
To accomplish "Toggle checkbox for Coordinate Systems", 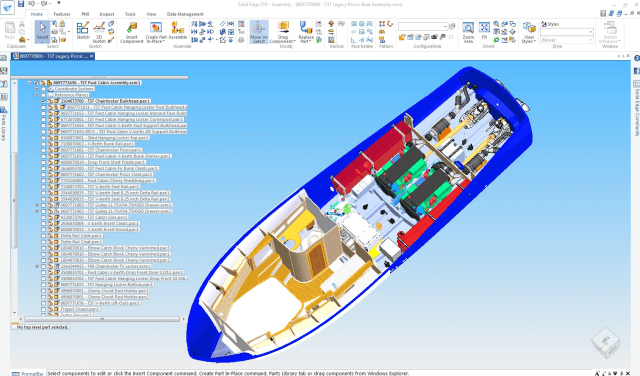I will pyautogui.click(x=44, y=89).
